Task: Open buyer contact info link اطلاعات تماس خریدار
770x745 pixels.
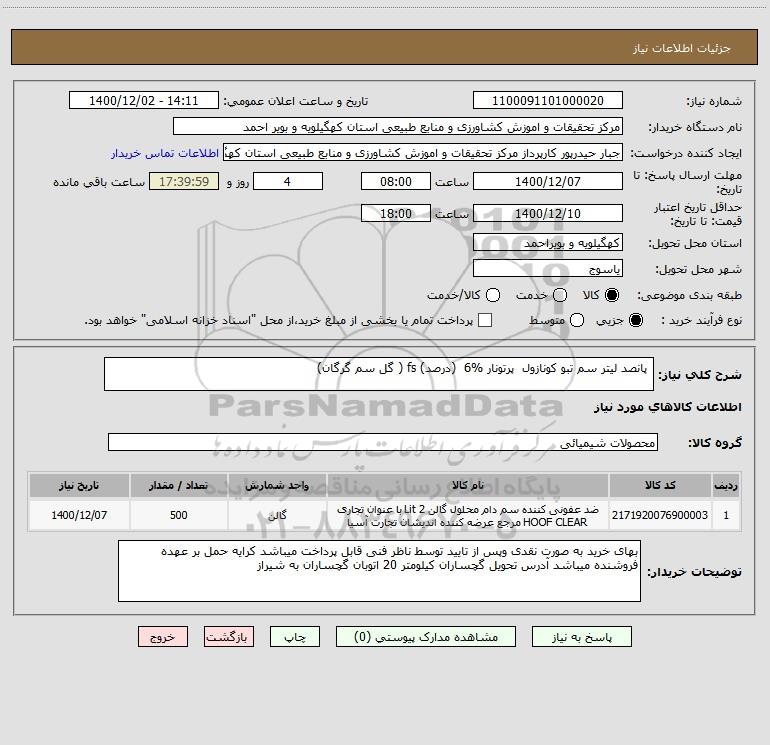Action: pyautogui.click(x=165, y=153)
